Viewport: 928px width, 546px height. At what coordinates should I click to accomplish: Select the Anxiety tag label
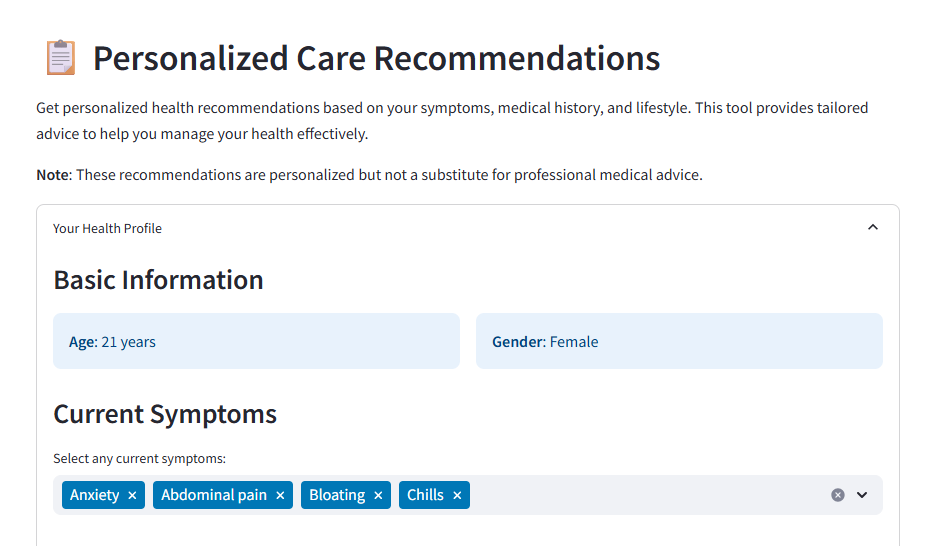tap(94, 495)
